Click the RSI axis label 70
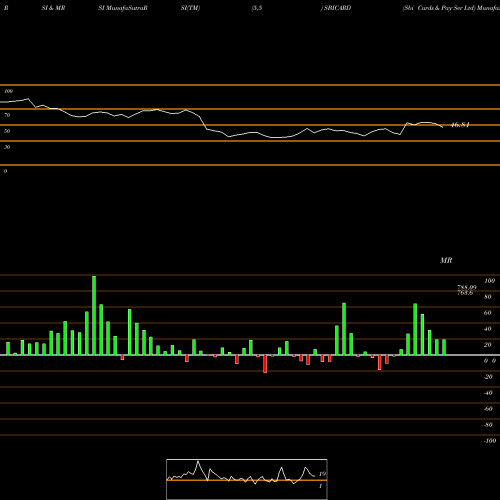Screen dimensions: 500x500 tap(7, 115)
